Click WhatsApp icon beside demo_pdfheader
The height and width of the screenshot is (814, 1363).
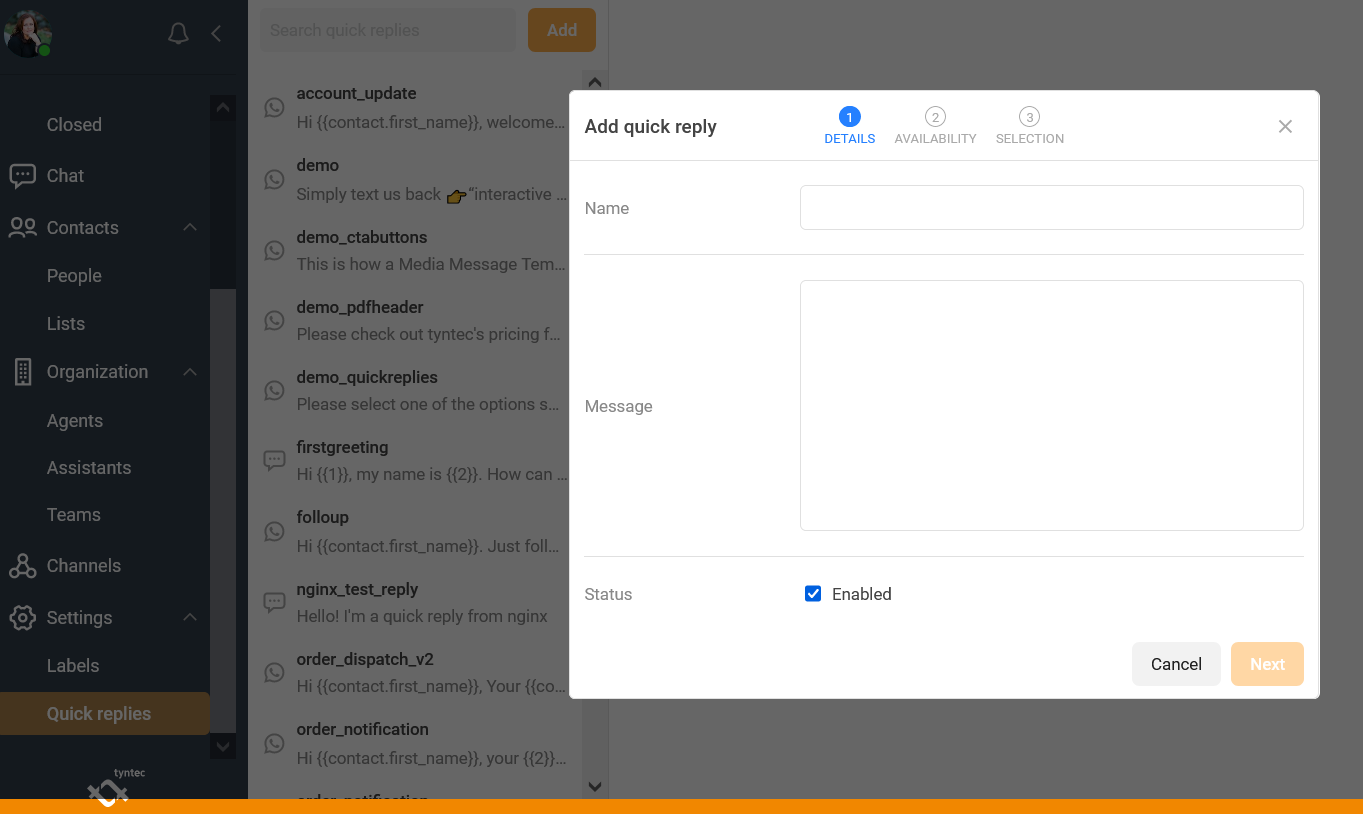click(x=274, y=321)
